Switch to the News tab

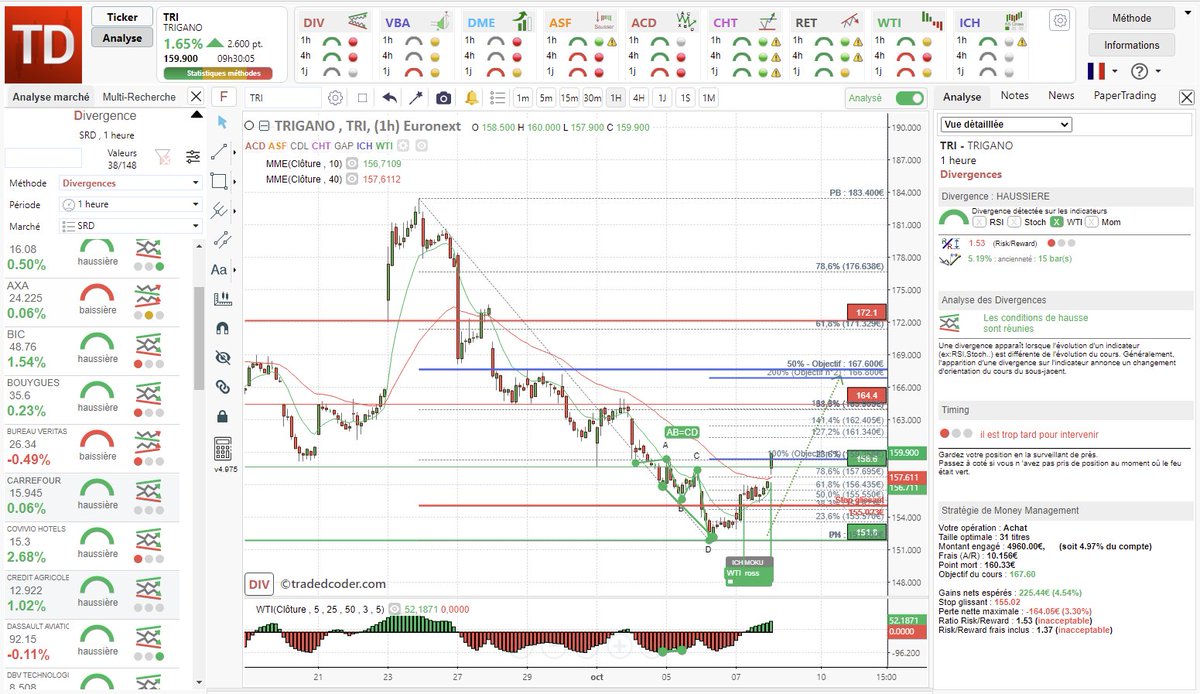tap(1061, 96)
